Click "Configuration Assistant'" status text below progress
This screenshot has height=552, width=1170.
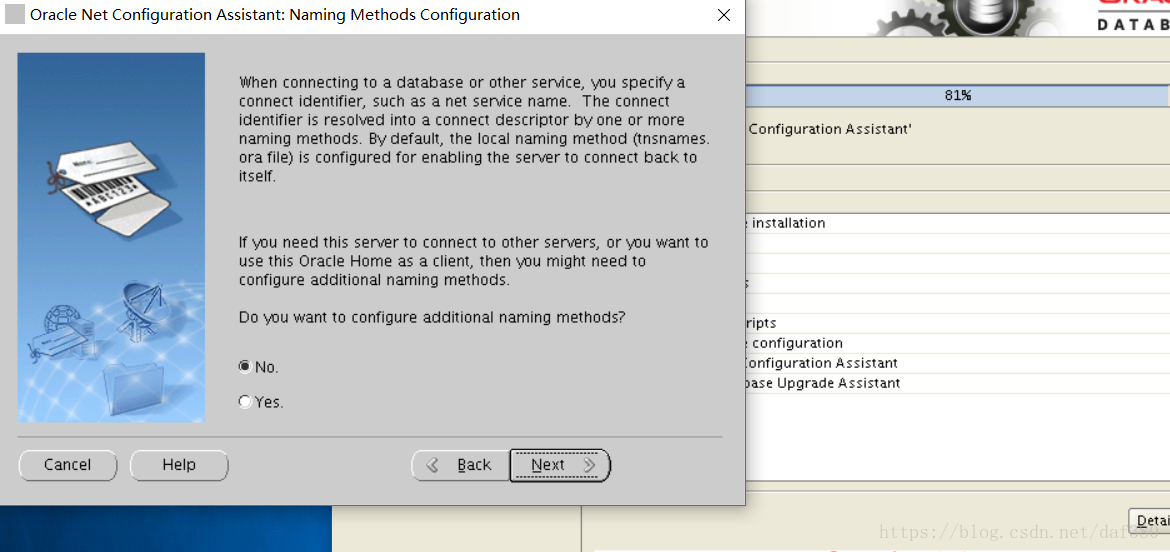(x=829, y=129)
